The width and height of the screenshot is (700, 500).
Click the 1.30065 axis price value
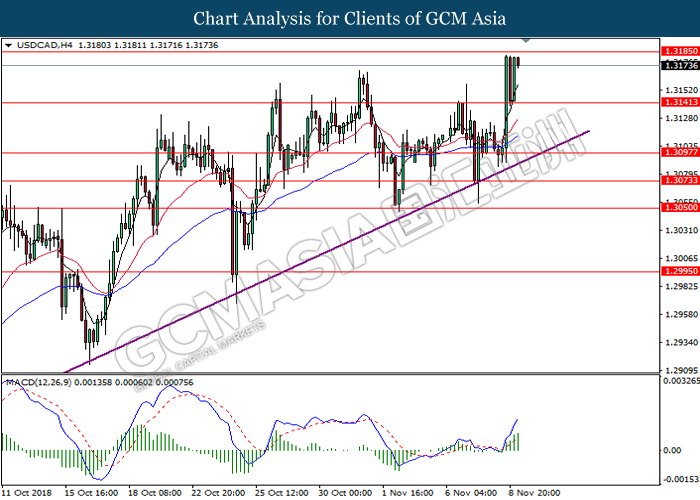[681, 258]
